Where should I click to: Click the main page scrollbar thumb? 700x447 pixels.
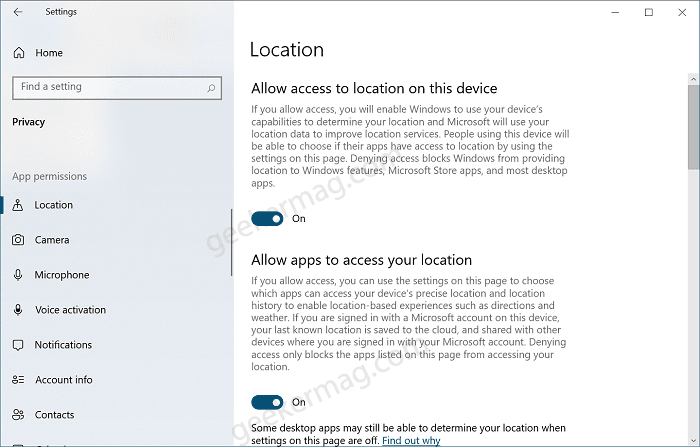coord(693,127)
